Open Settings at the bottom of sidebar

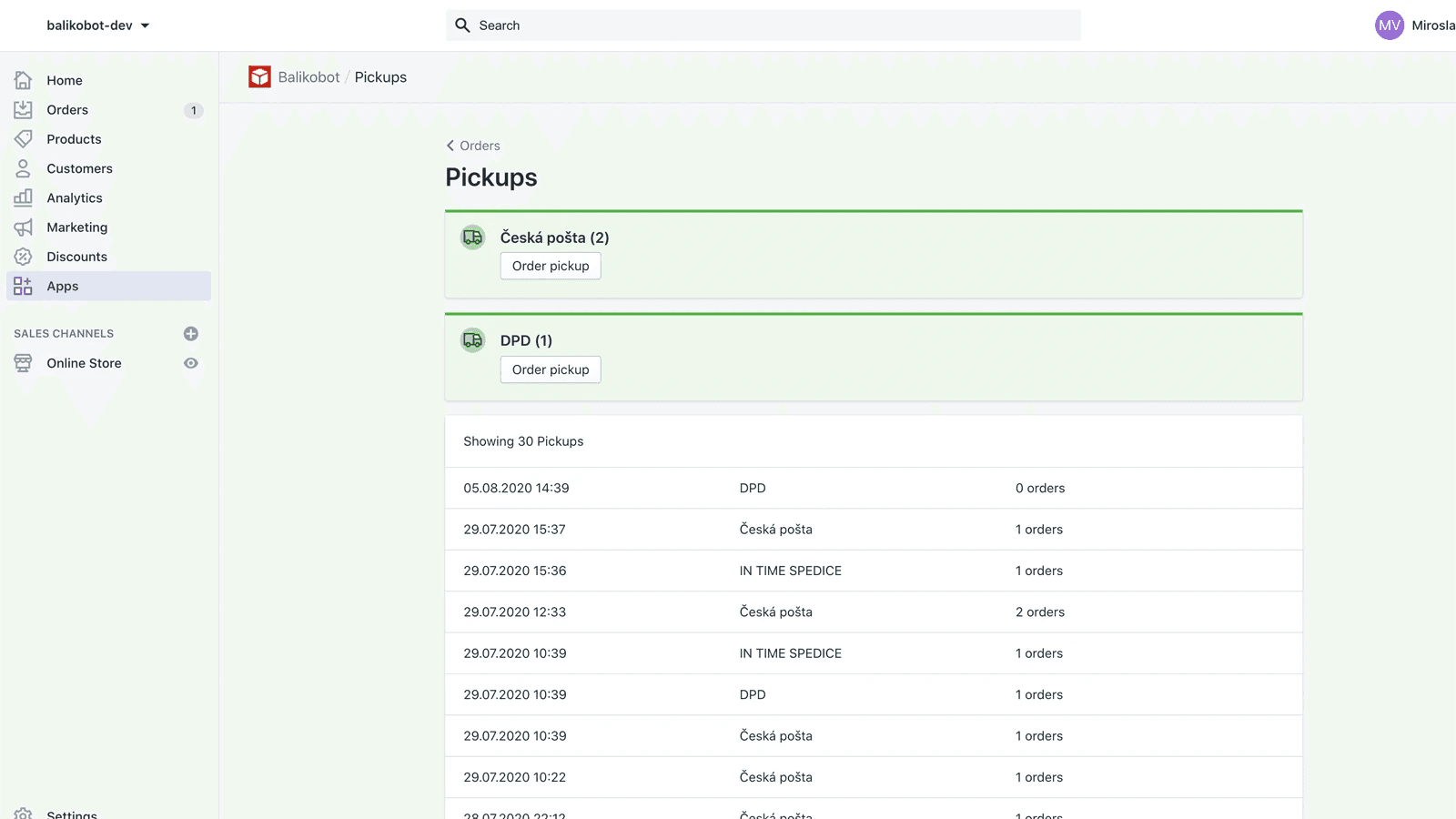73,813
